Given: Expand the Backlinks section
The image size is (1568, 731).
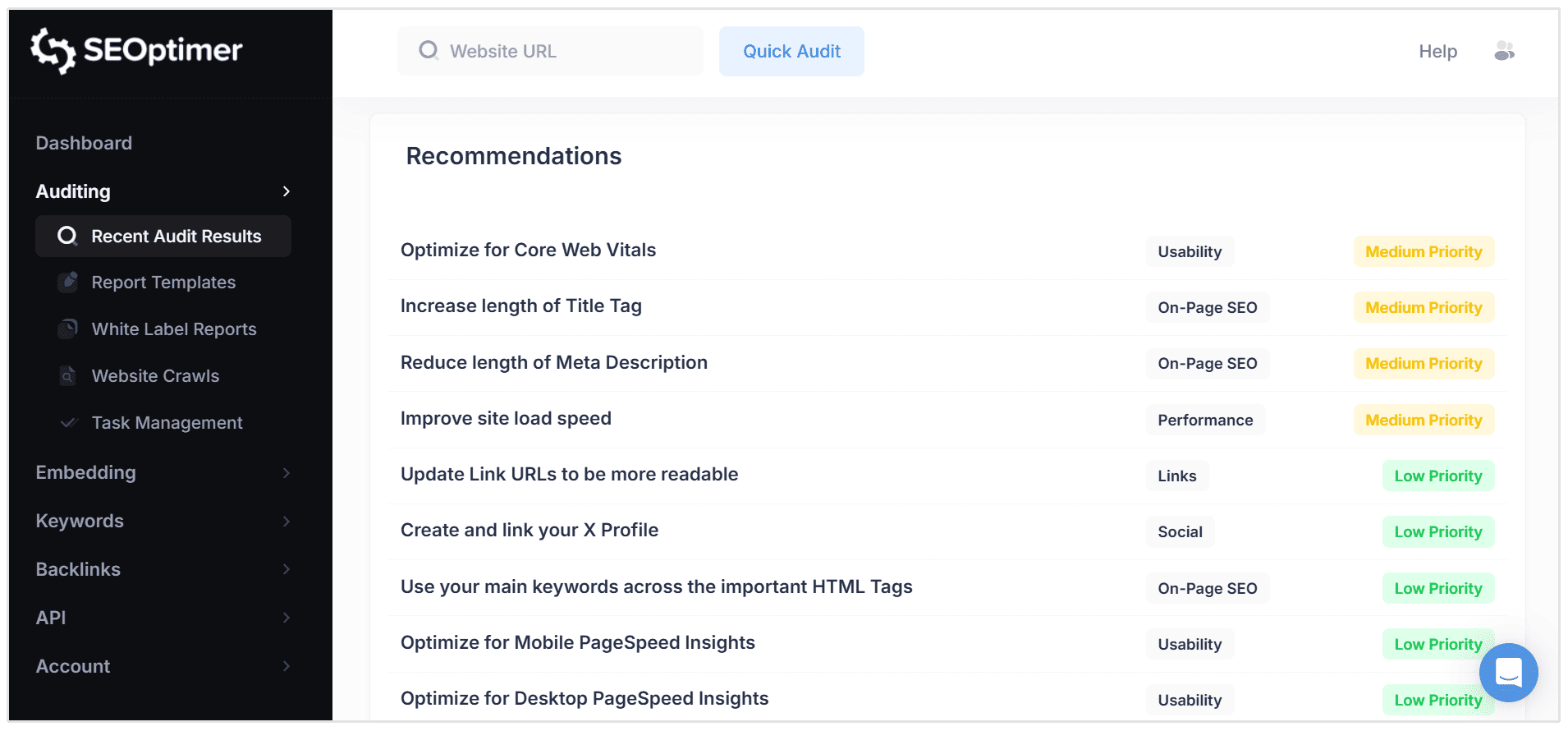Looking at the screenshot, I should pyautogui.click(x=286, y=568).
